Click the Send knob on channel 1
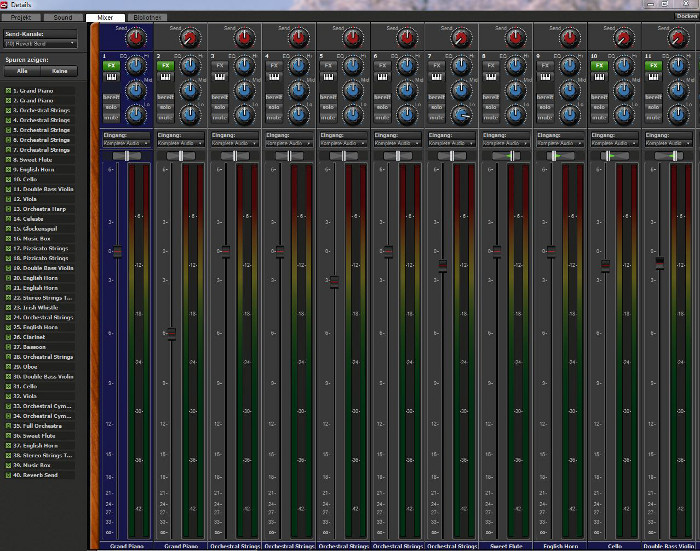Screen dimensions: 700x551 tap(136, 38)
